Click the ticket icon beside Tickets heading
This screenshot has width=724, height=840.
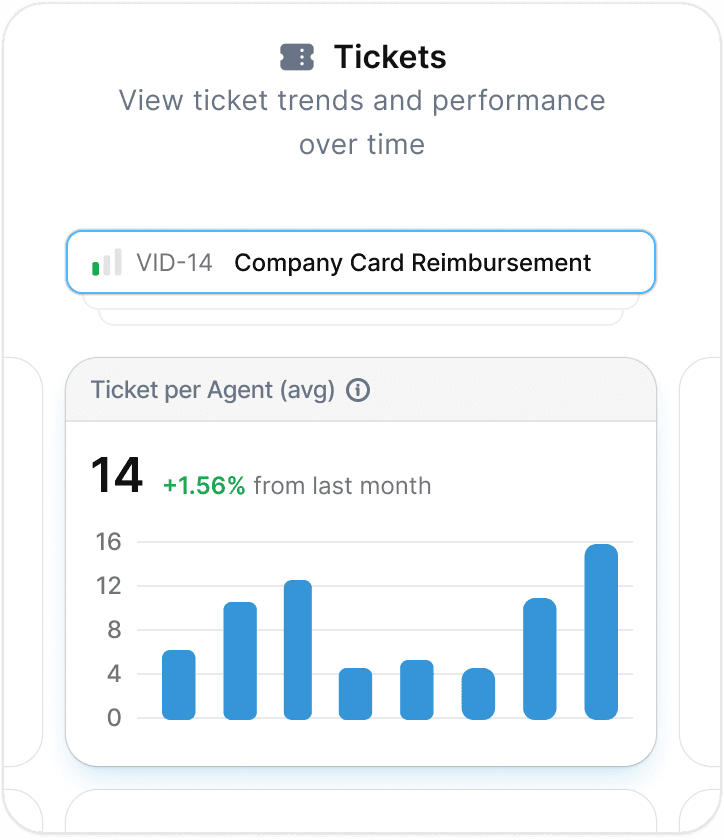pos(297,57)
